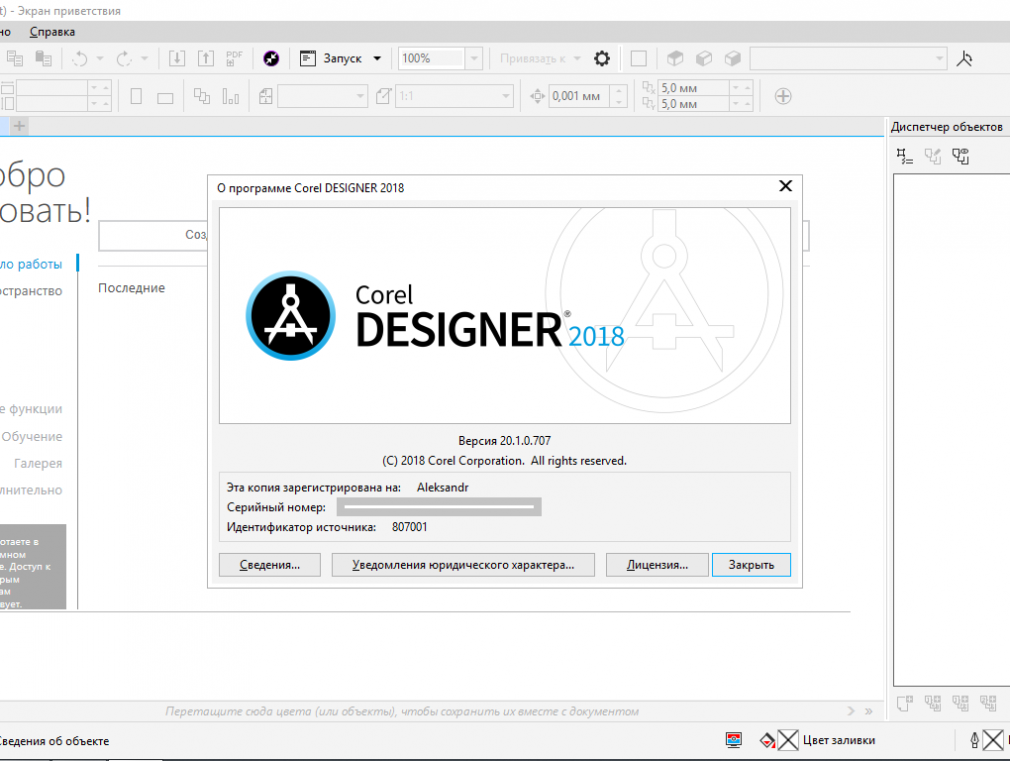Click the Paste icon in the toolbar
The height and width of the screenshot is (761, 1010).
point(43,59)
